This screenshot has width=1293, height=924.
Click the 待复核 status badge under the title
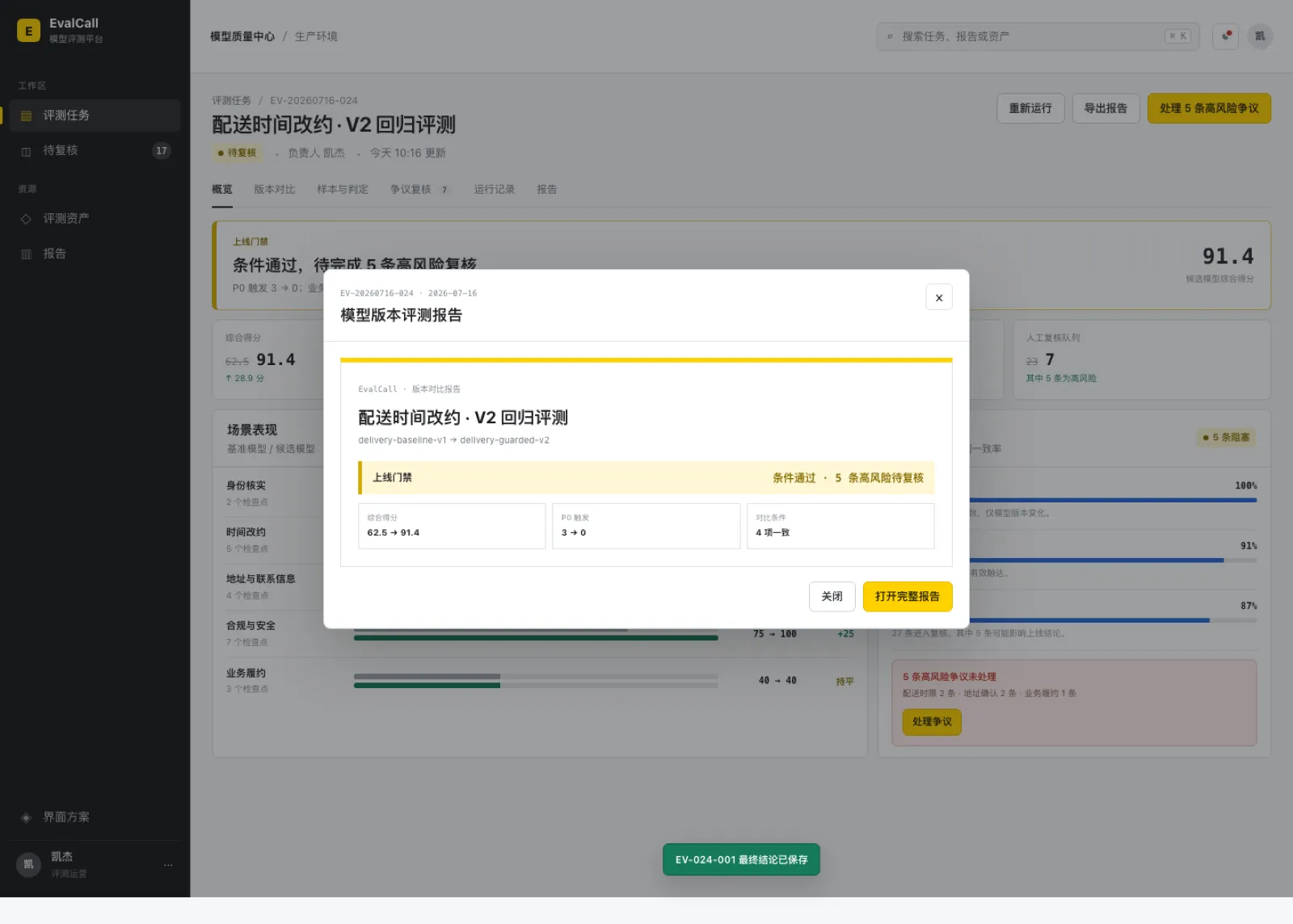(237, 153)
